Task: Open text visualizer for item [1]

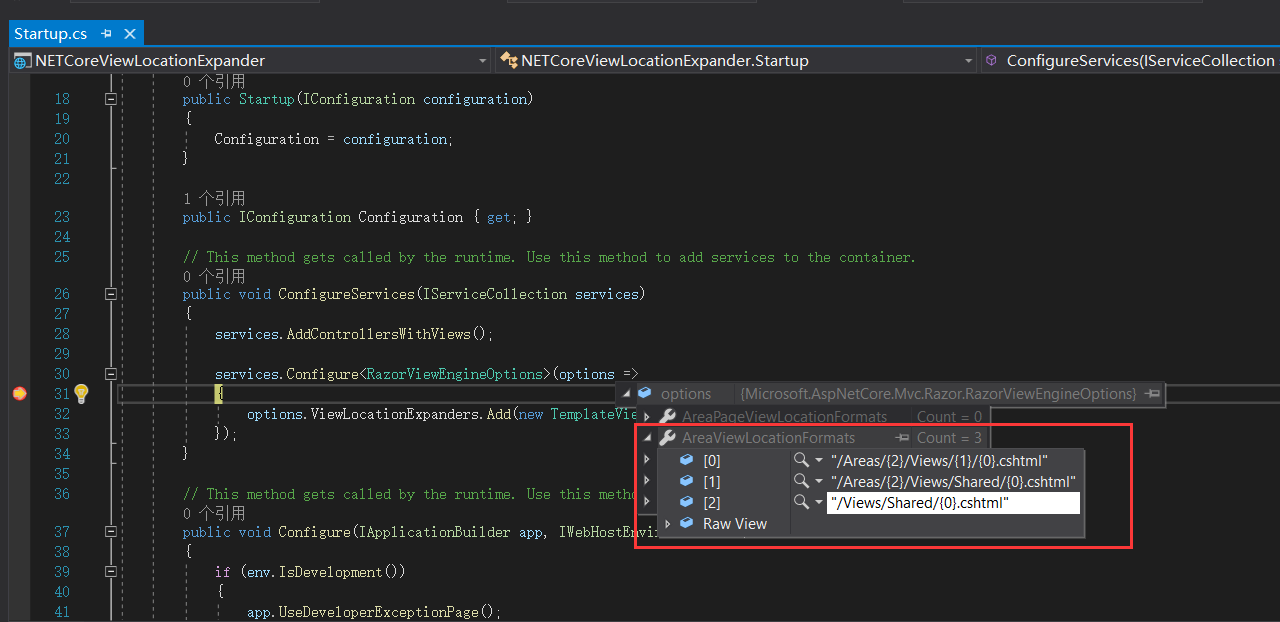Action: click(801, 481)
